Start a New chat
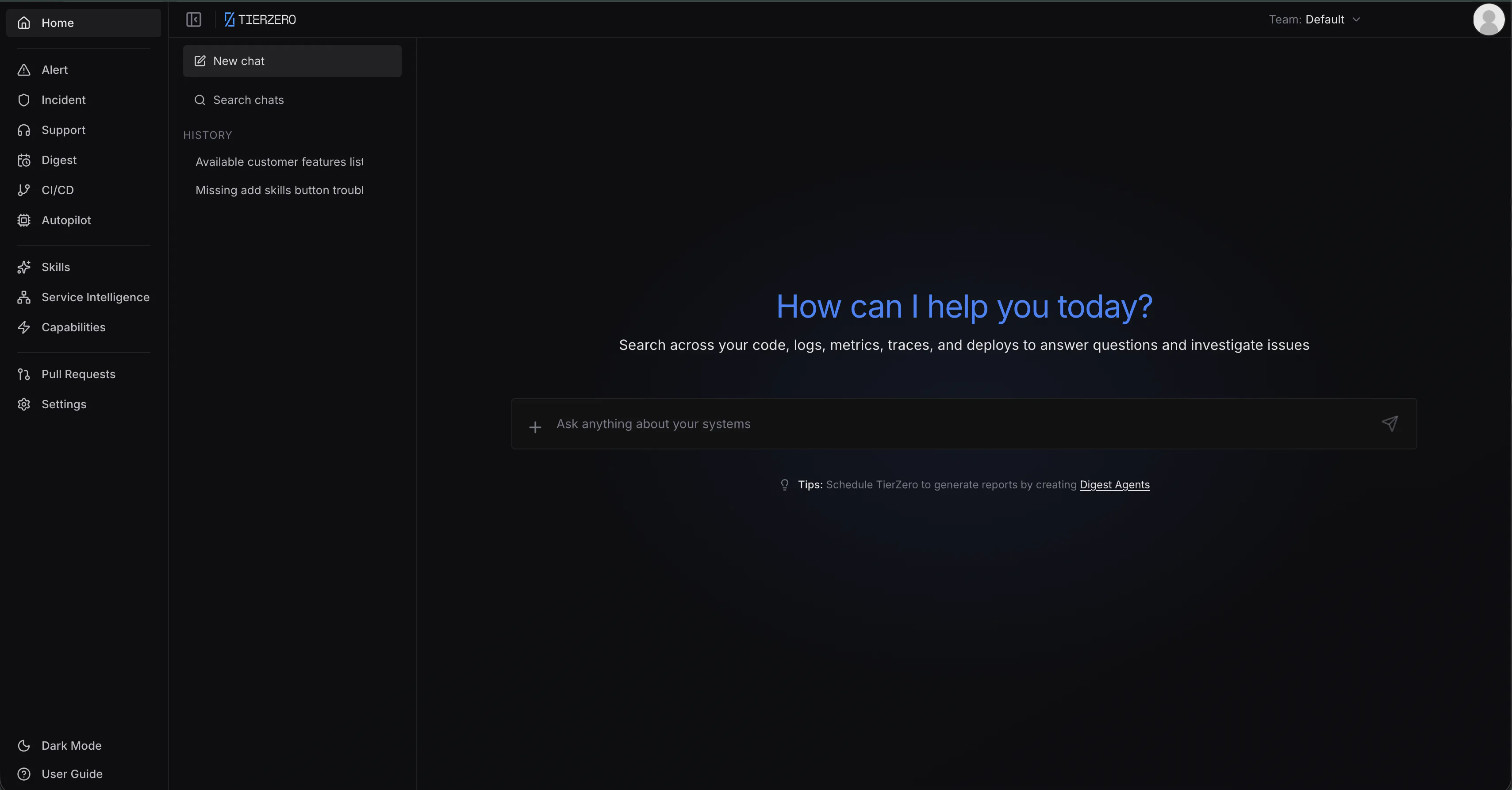The image size is (1512, 790). [292, 61]
